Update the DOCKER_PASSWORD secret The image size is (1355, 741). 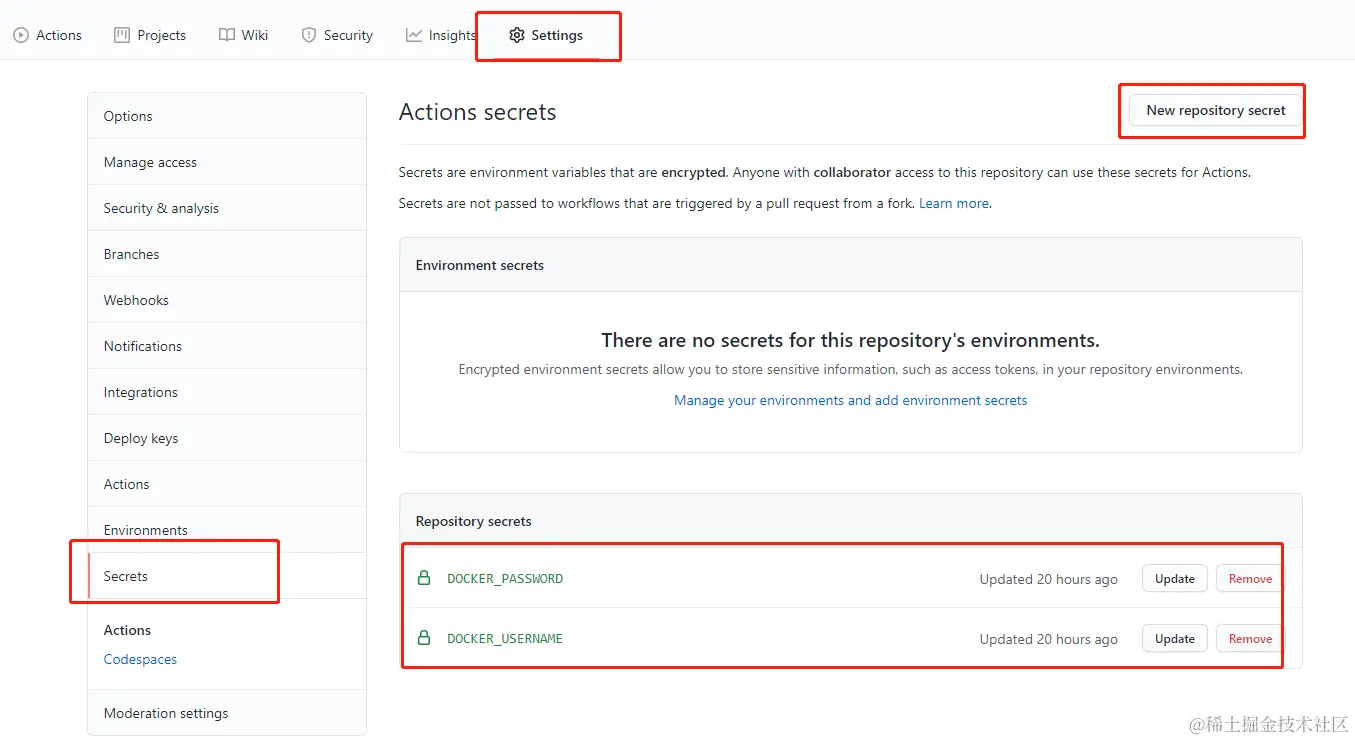(1174, 578)
